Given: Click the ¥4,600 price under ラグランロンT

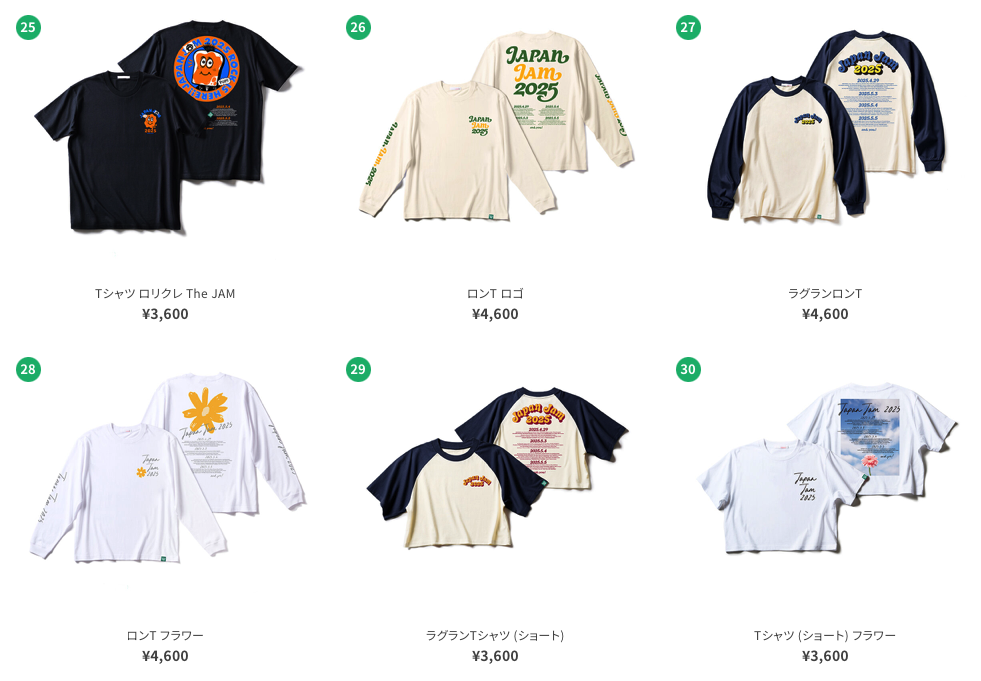Looking at the screenshot, I should pyautogui.click(x=825, y=314).
